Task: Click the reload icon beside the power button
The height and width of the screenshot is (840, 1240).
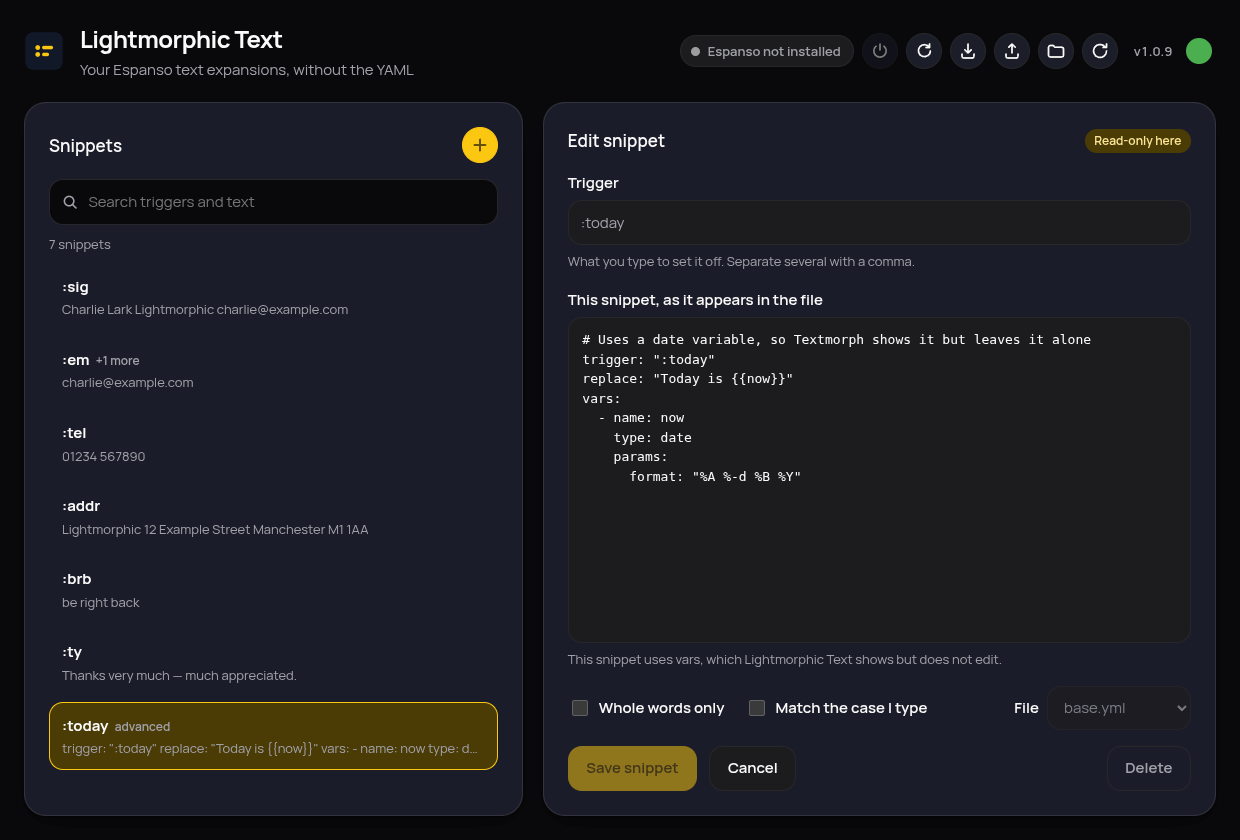Action: (x=924, y=51)
